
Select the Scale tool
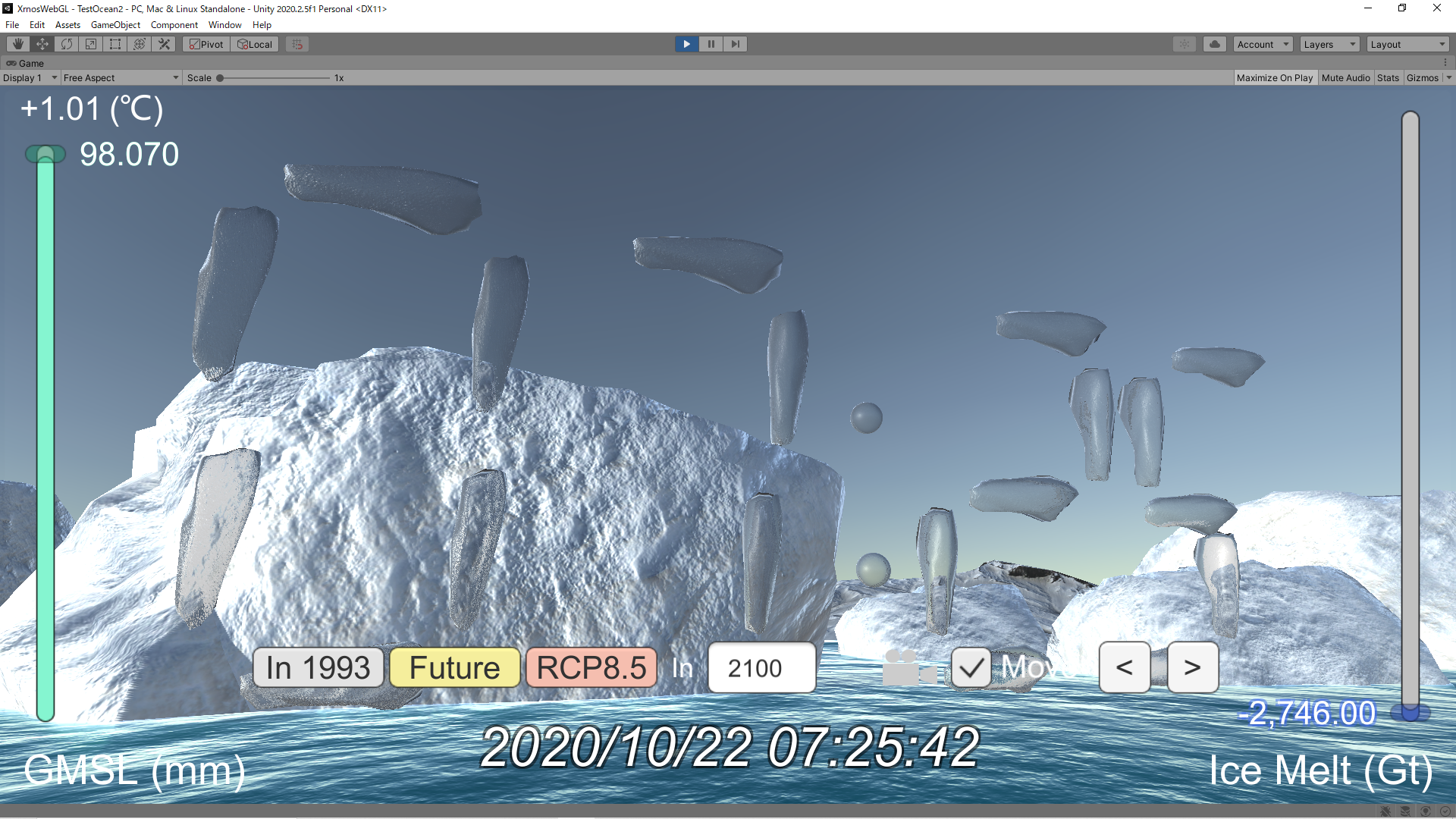point(91,44)
